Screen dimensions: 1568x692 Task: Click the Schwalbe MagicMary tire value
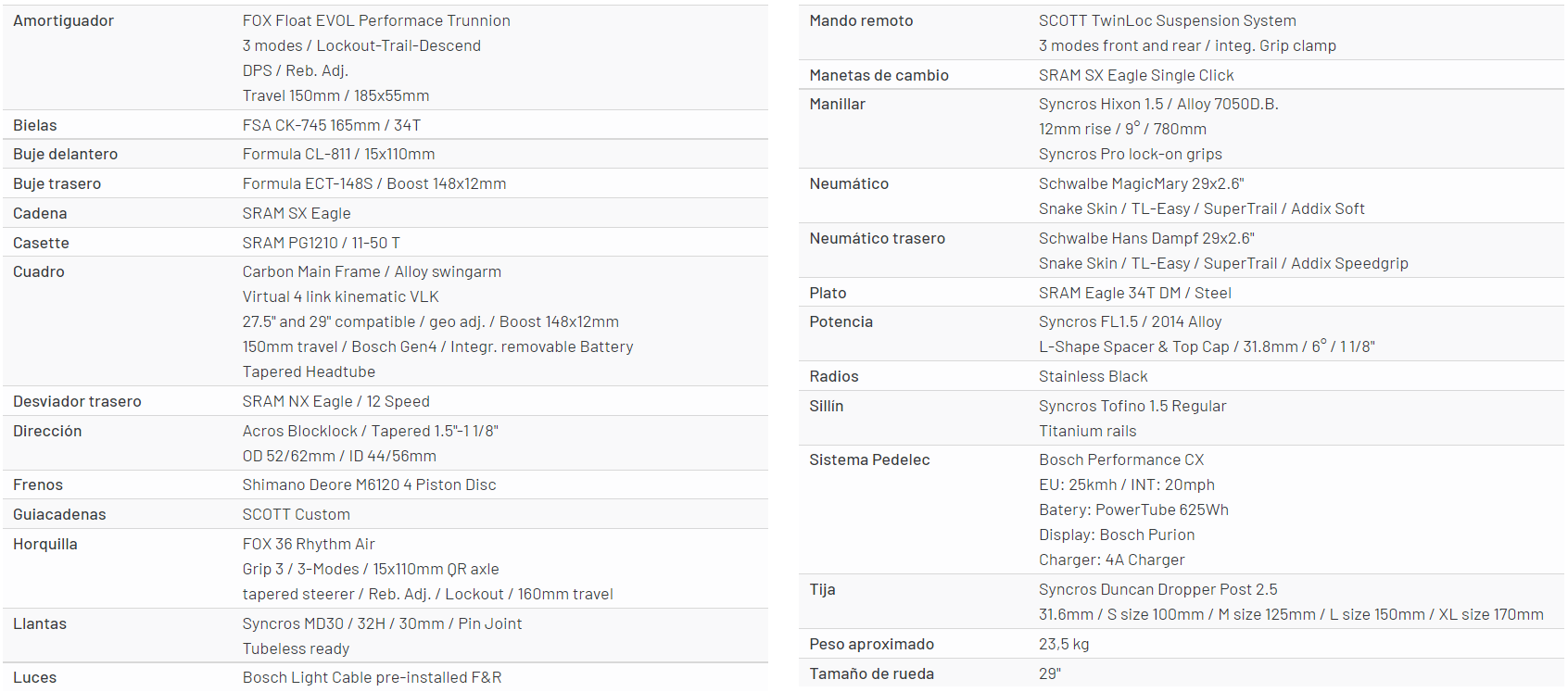click(1141, 183)
